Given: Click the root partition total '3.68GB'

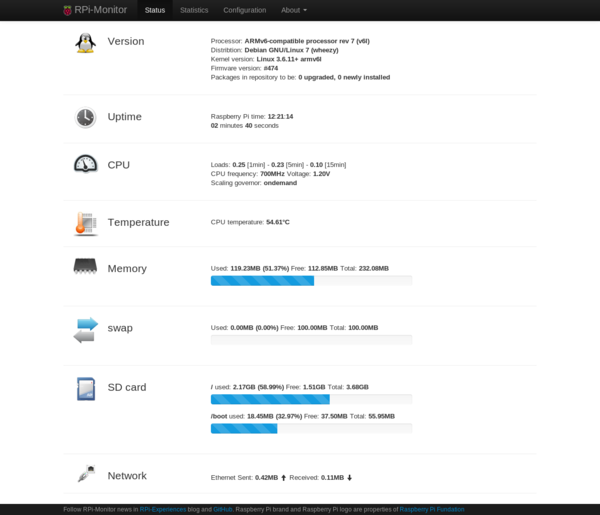Looking at the screenshot, I should [x=357, y=387].
